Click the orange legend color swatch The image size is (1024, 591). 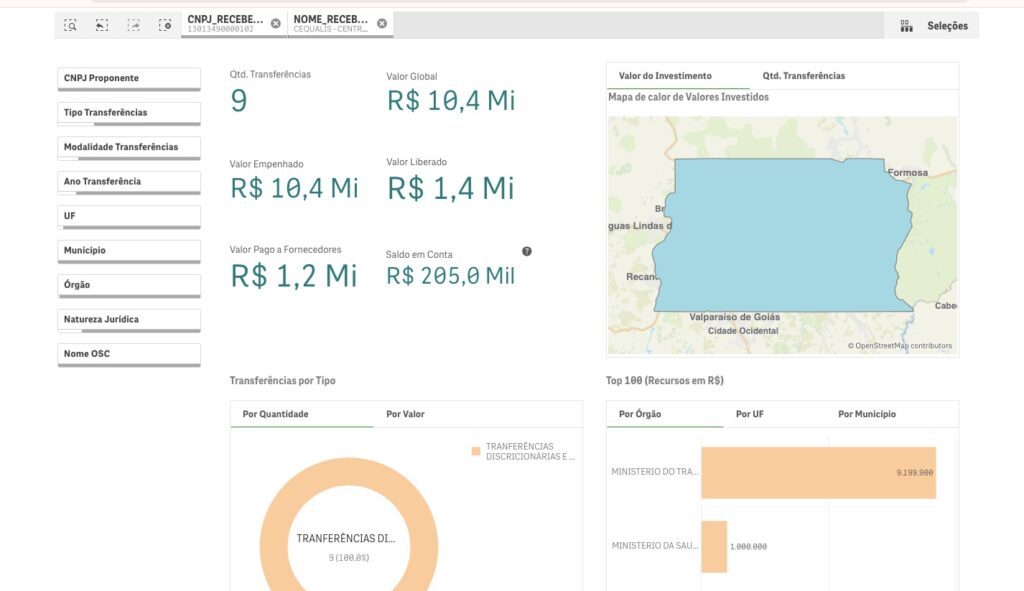click(x=476, y=452)
